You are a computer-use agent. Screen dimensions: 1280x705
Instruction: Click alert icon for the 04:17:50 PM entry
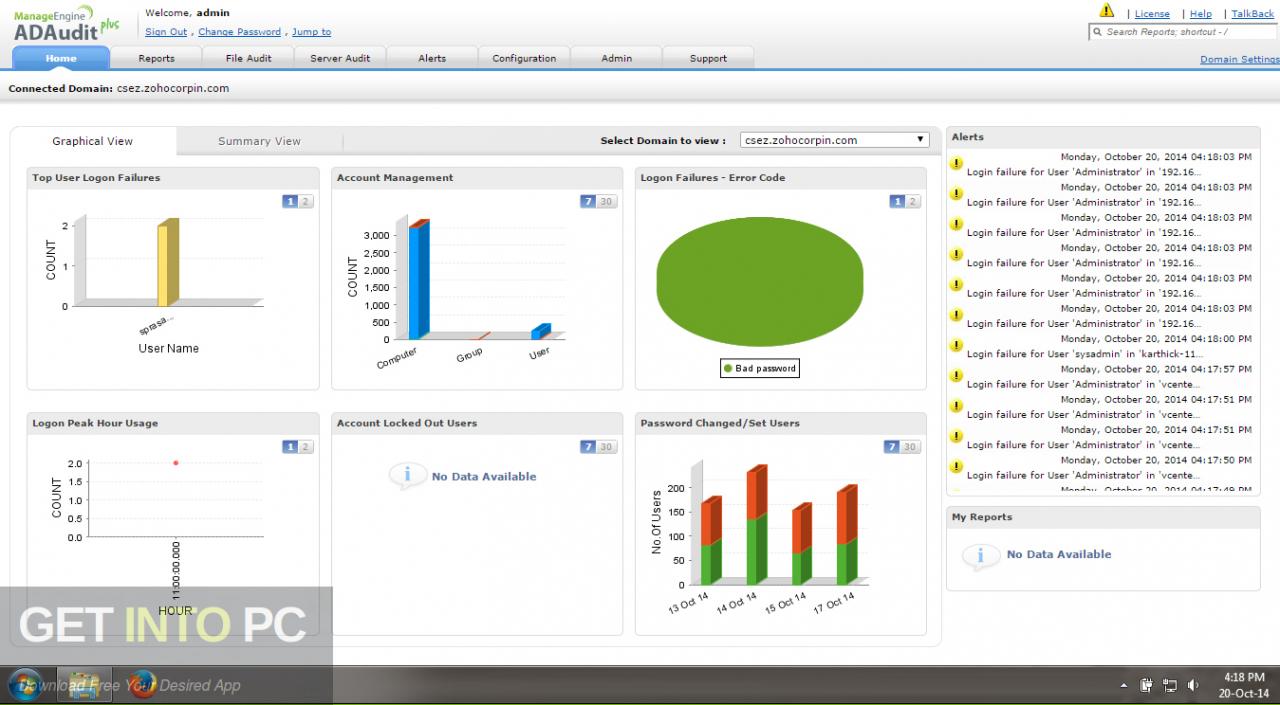pyautogui.click(x=956, y=467)
